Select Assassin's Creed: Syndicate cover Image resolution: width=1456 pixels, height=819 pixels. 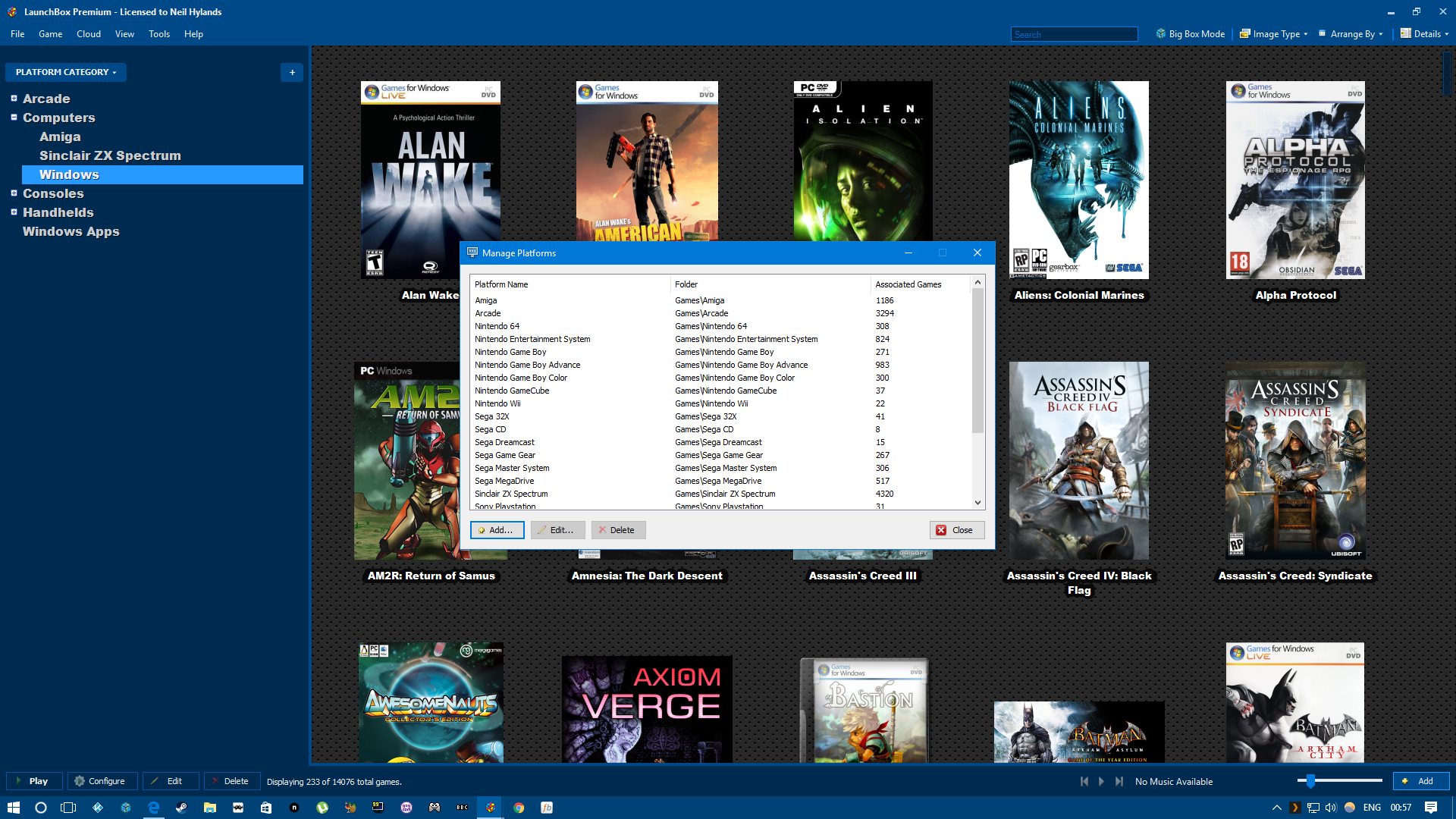click(1295, 460)
